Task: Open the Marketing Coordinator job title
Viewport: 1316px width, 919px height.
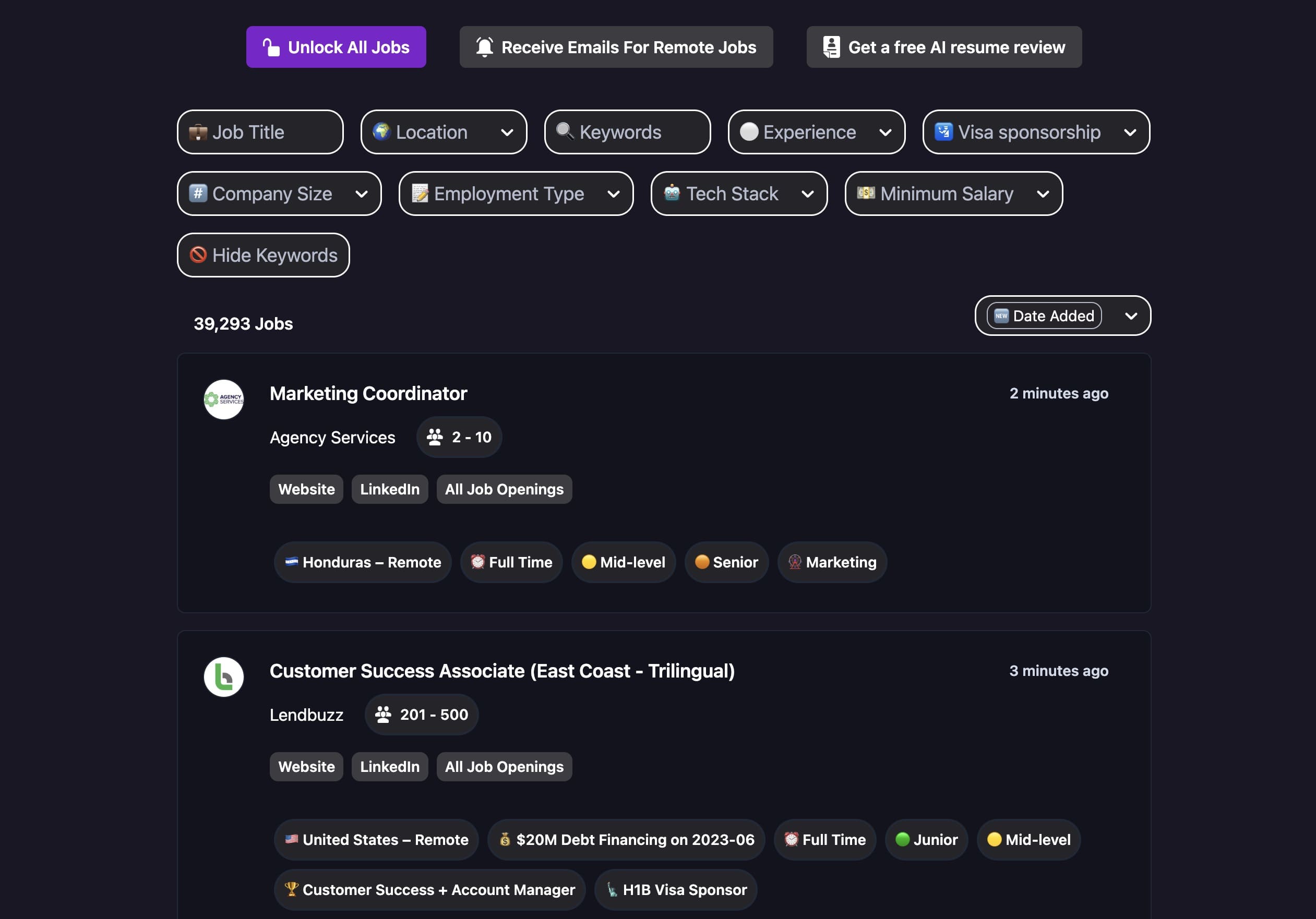Action: [368, 394]
